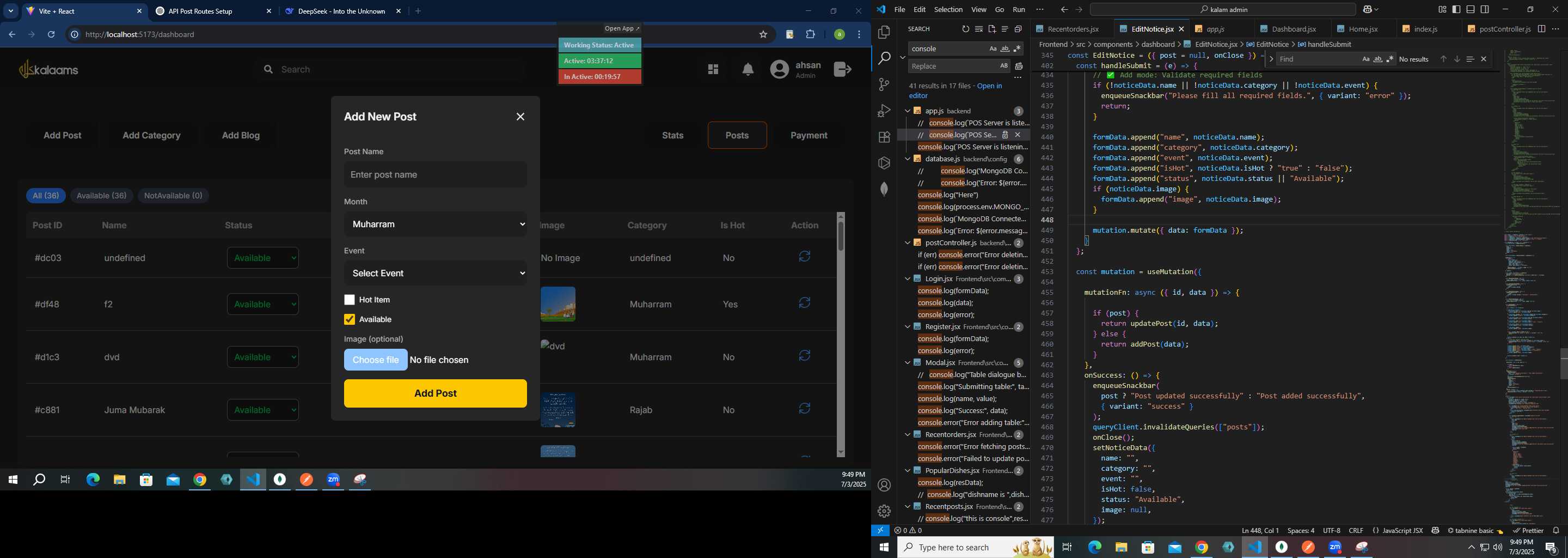1568x558 pixels.
Task: Open status dropdown for Juma Mubarak row
Action: 262,410
